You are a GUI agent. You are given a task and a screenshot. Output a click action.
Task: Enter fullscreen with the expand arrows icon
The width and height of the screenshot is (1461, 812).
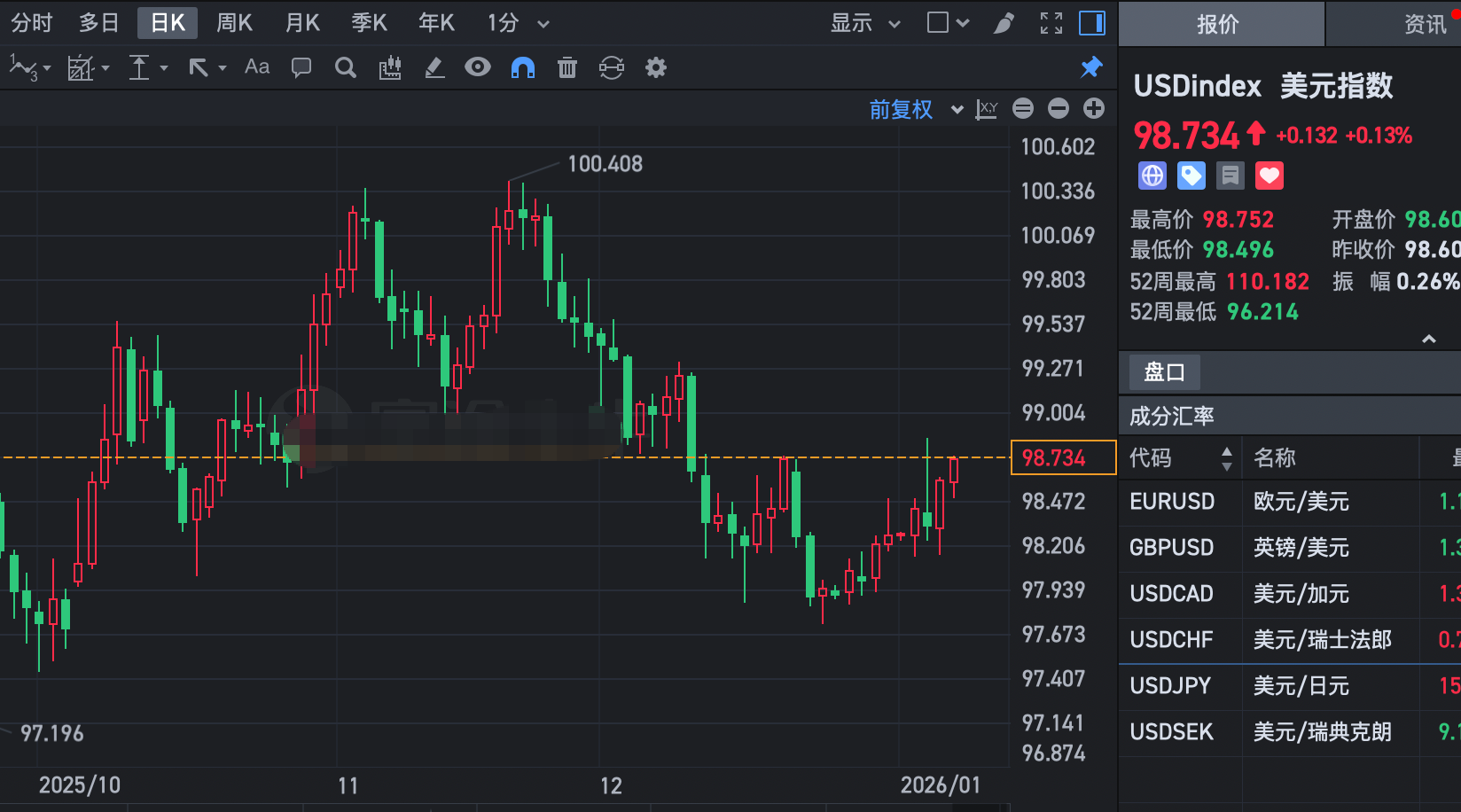click(1051, 23)
